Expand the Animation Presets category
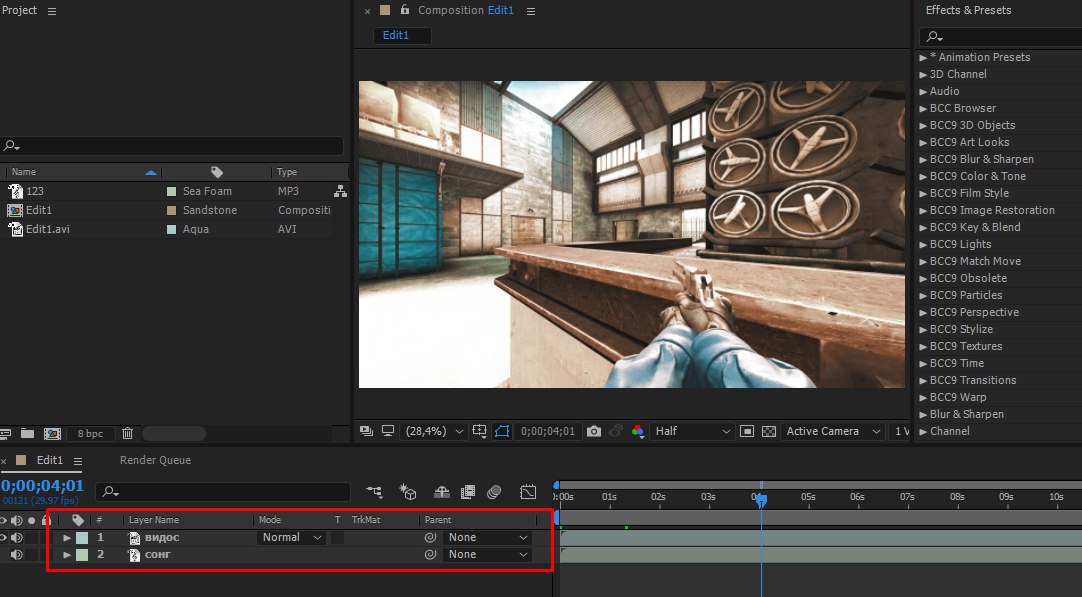Viewport: 1082px width, 597px height. pyautogui.click(x=923, y=57)
